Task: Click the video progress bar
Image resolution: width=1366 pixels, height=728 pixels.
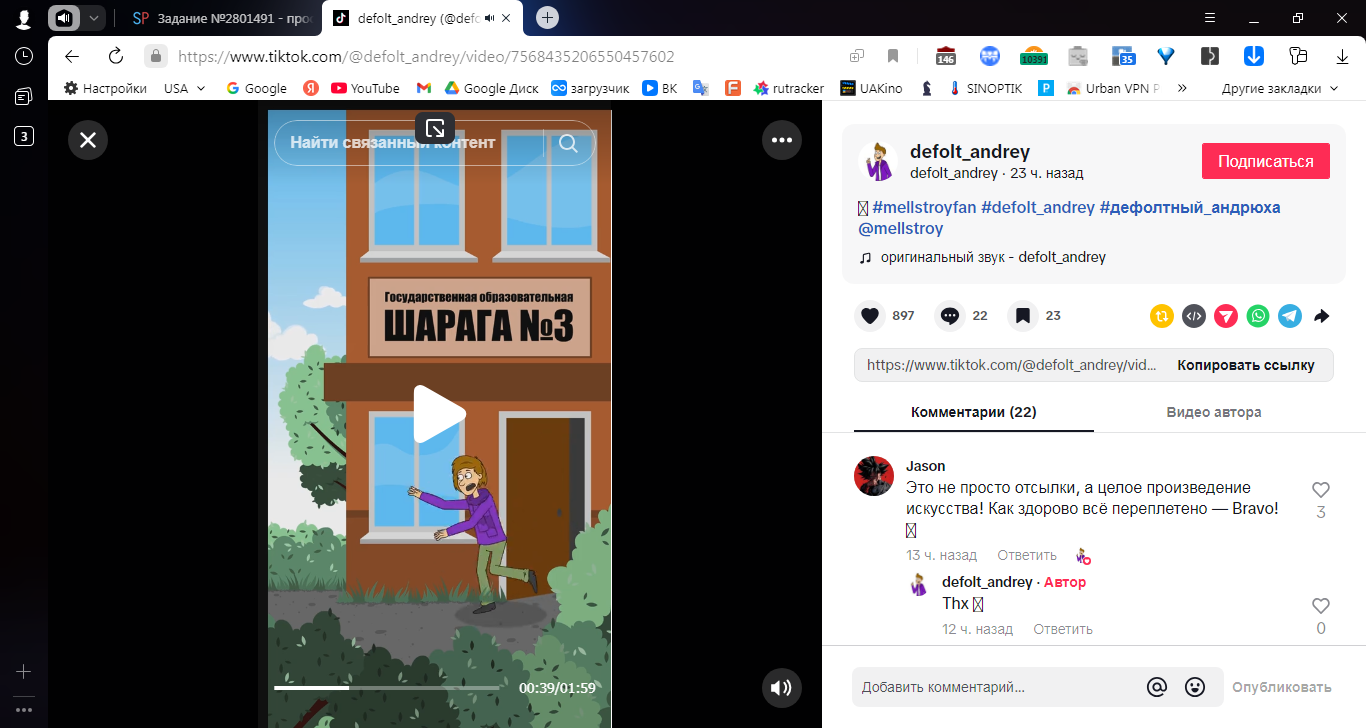Action: coord(387,688)
